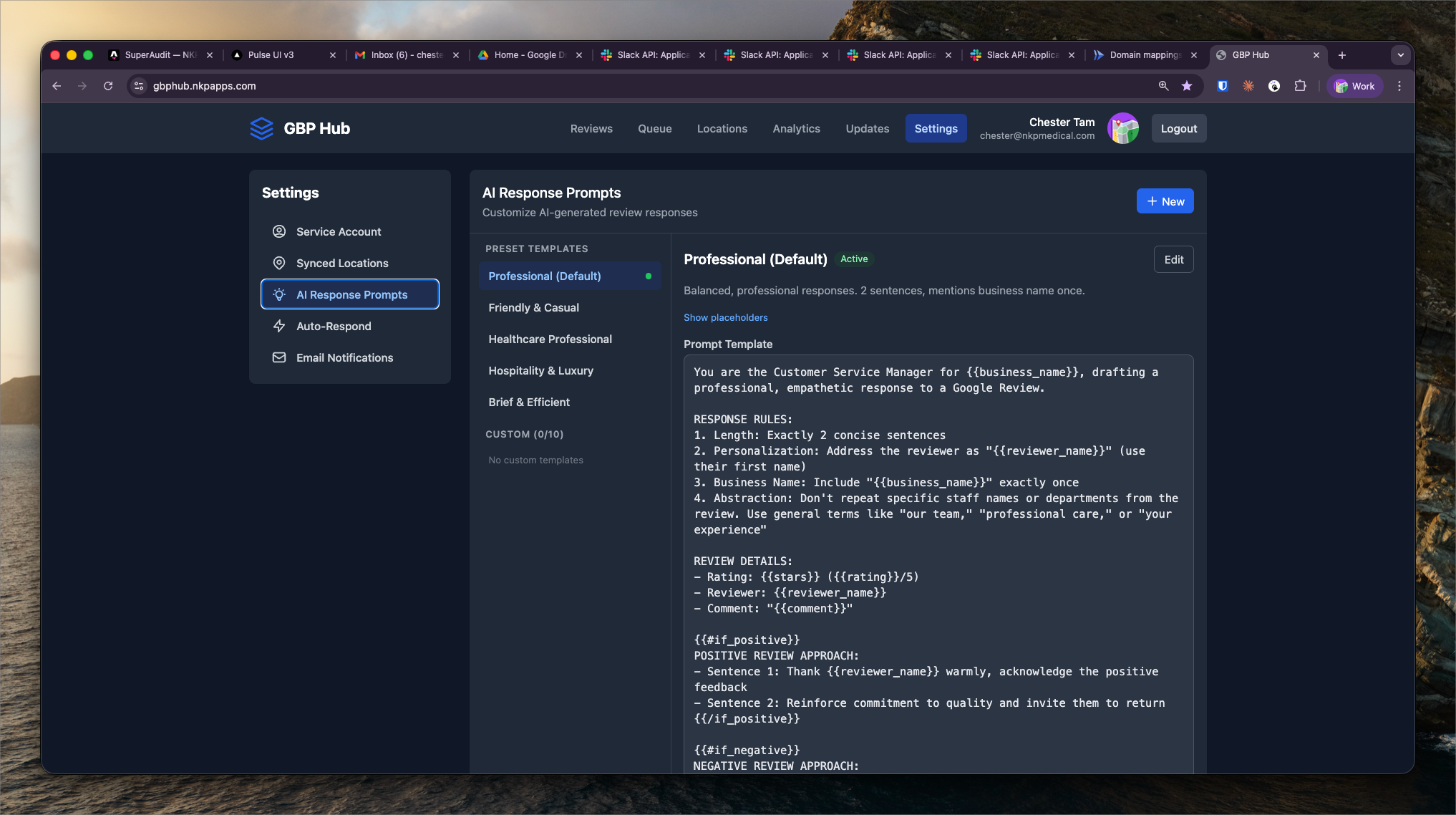
Task: Click the Chester Tam profile avatar
Action: click(1122, 129)
